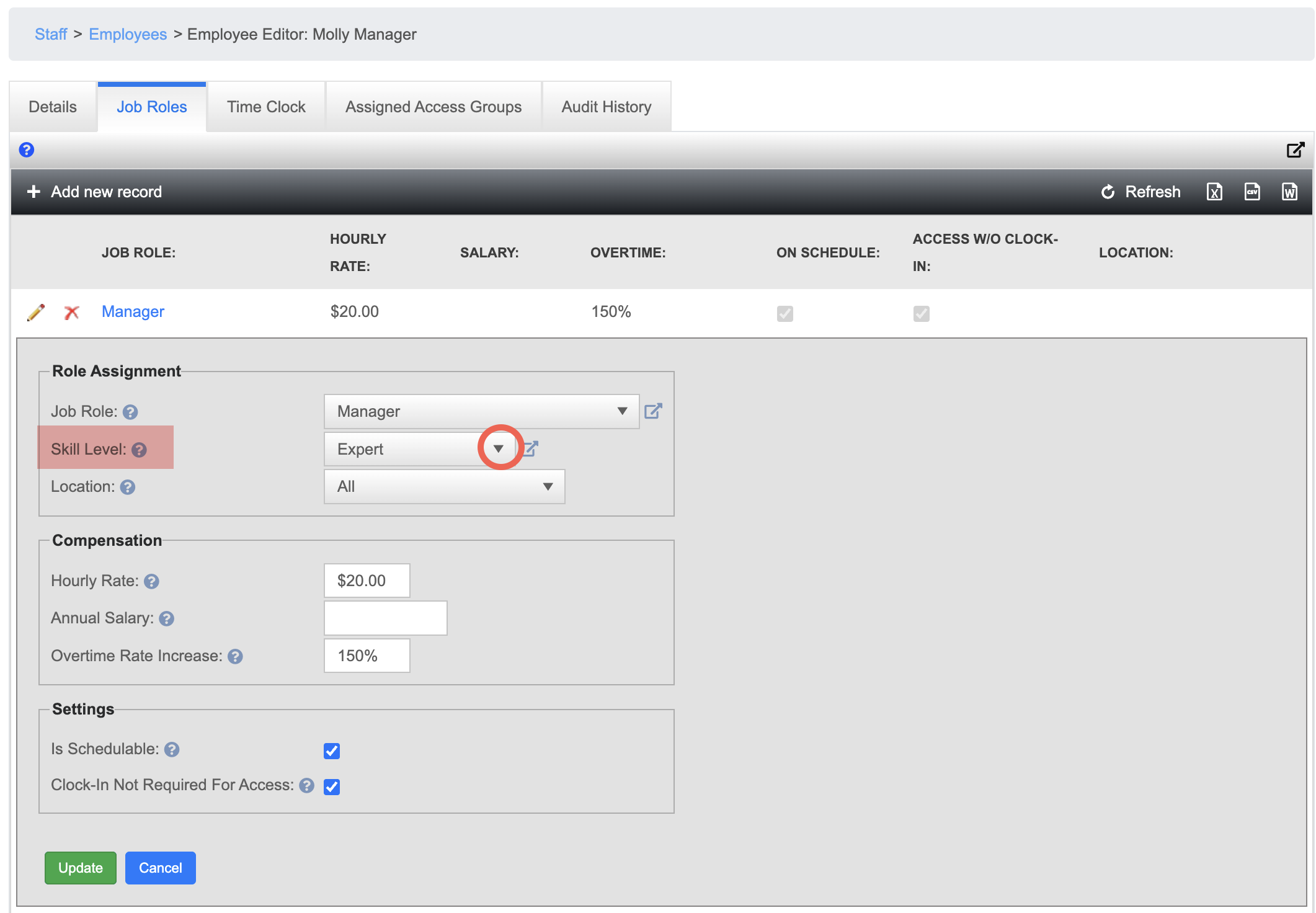This screenshot has height=913, width=1316.
Task: Open the Audit History tab
Action: (606, 107)
